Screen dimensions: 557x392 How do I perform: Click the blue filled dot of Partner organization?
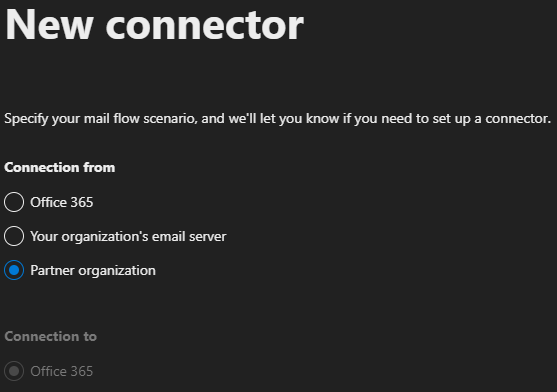coord(14,270)
